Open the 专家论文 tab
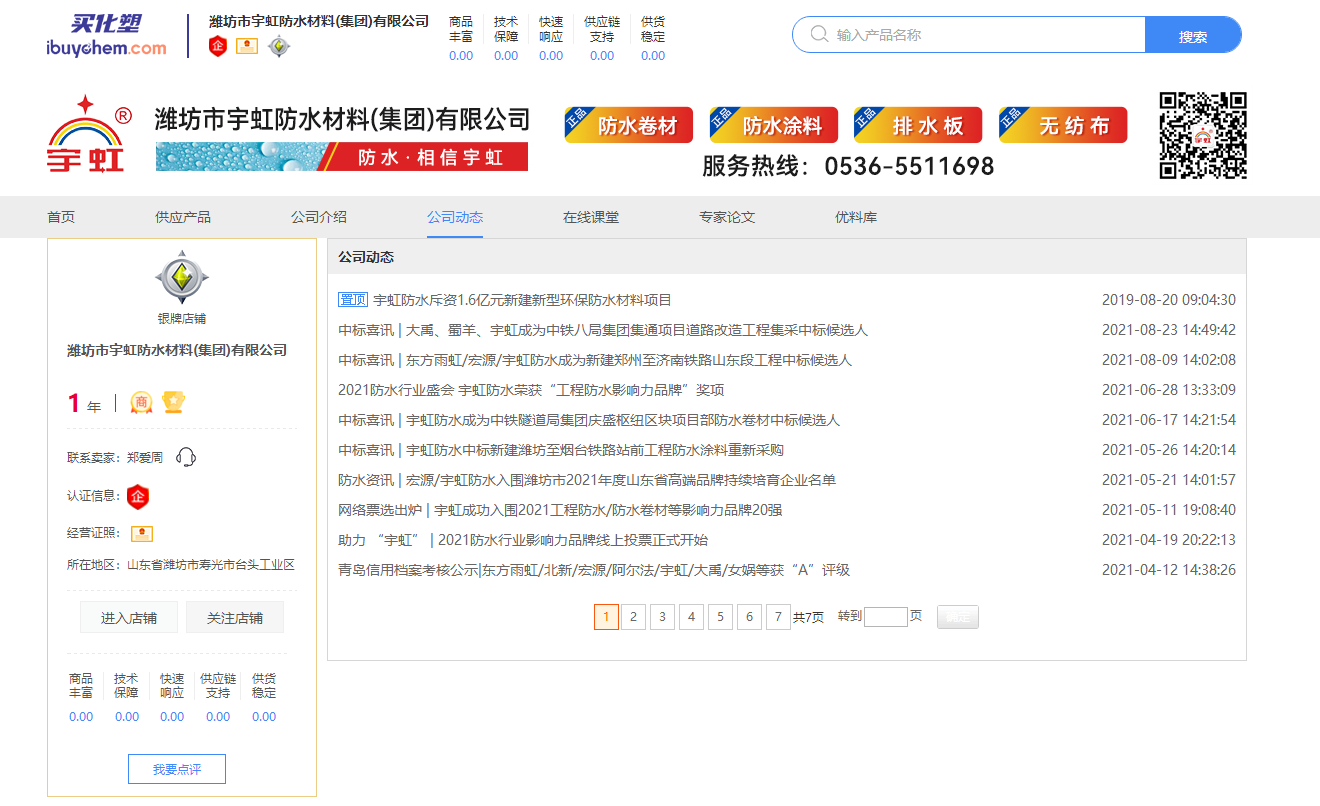This screenshot has height=806, width=1320. [x=727, y=217]
